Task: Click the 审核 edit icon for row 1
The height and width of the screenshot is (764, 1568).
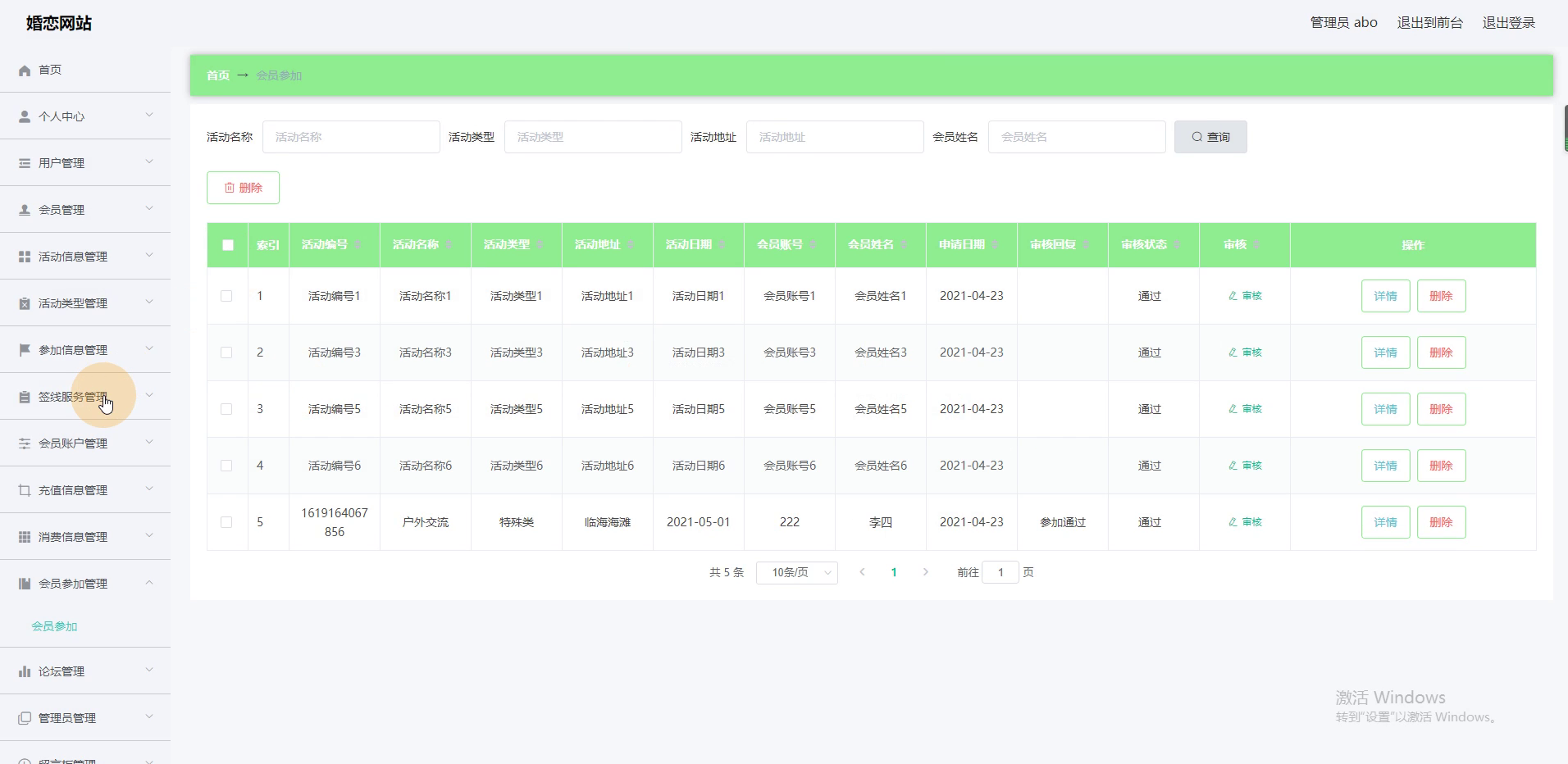Action: pyautogui.click(x=1233, y=296)
